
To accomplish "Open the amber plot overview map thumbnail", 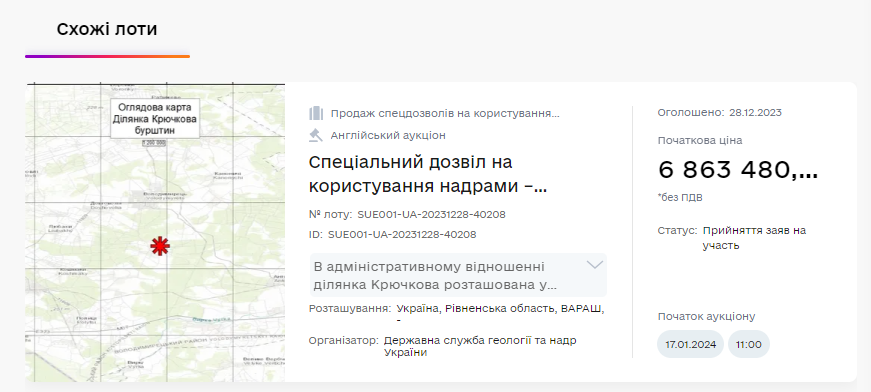I will pos(155,232).
